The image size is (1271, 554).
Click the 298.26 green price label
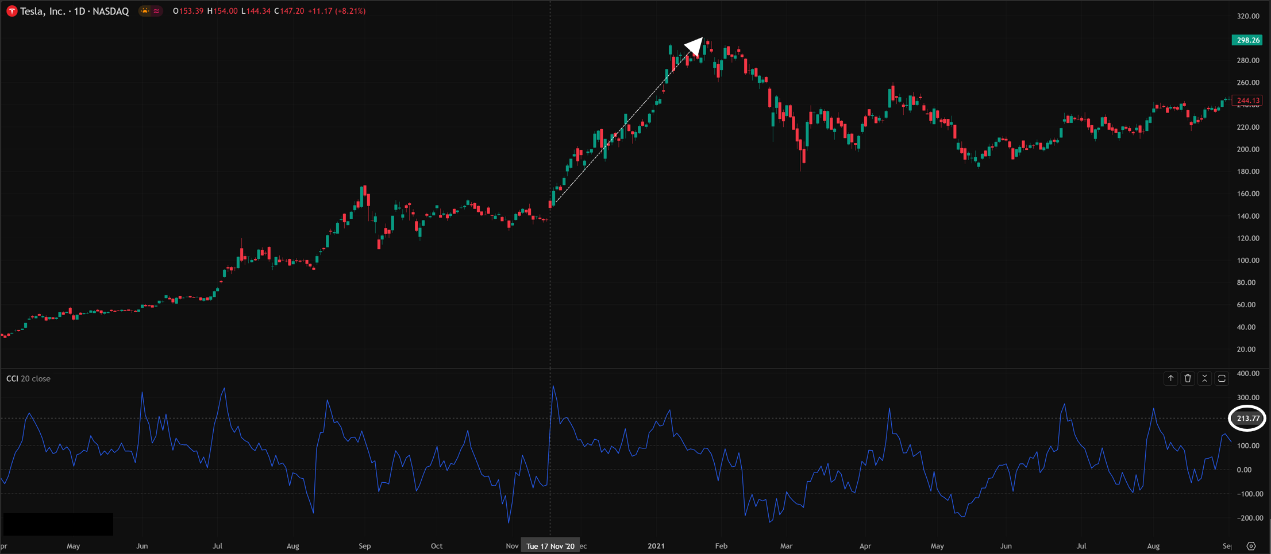[1246, 40]
